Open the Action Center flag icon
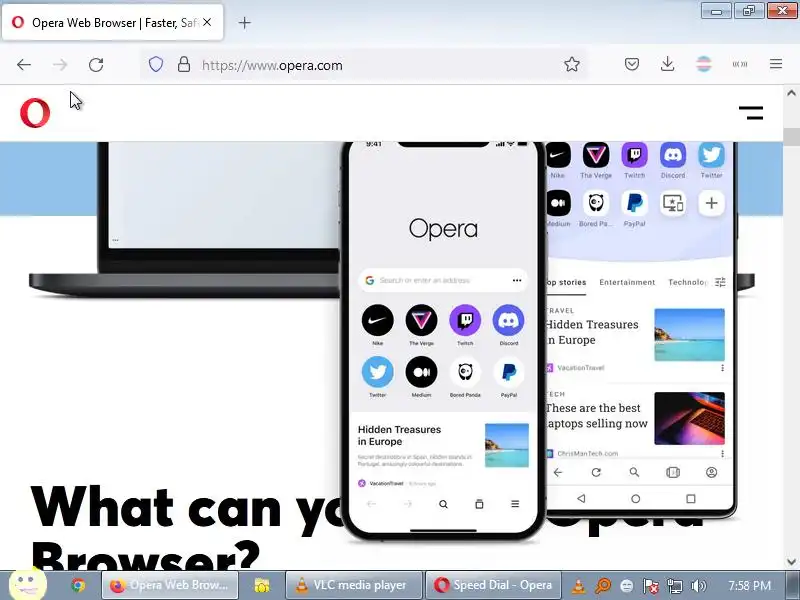 (651, 586)
